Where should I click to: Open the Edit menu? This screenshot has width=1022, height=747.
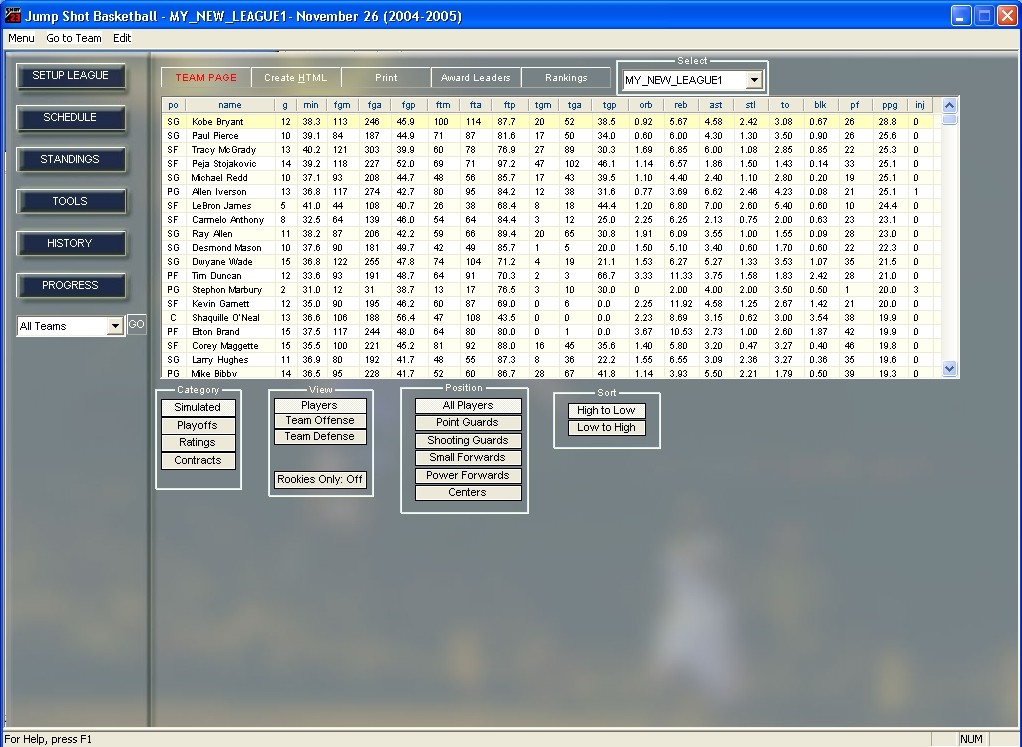click(x=122, y=38)
